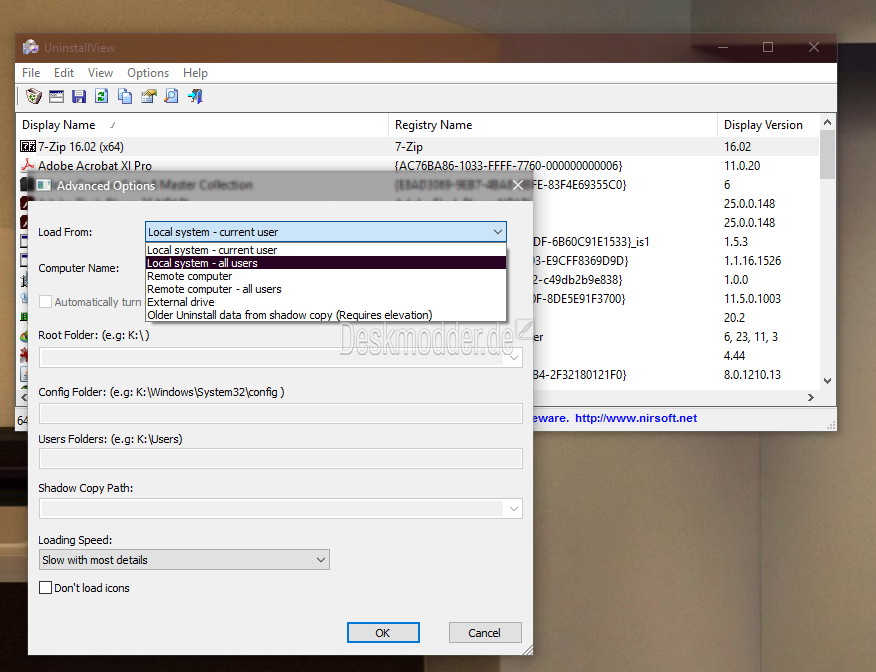Click the vertical scrollbar down arrow
Image resolution: width=876 pixels, height=672 pixels.
tap(827, 381)
